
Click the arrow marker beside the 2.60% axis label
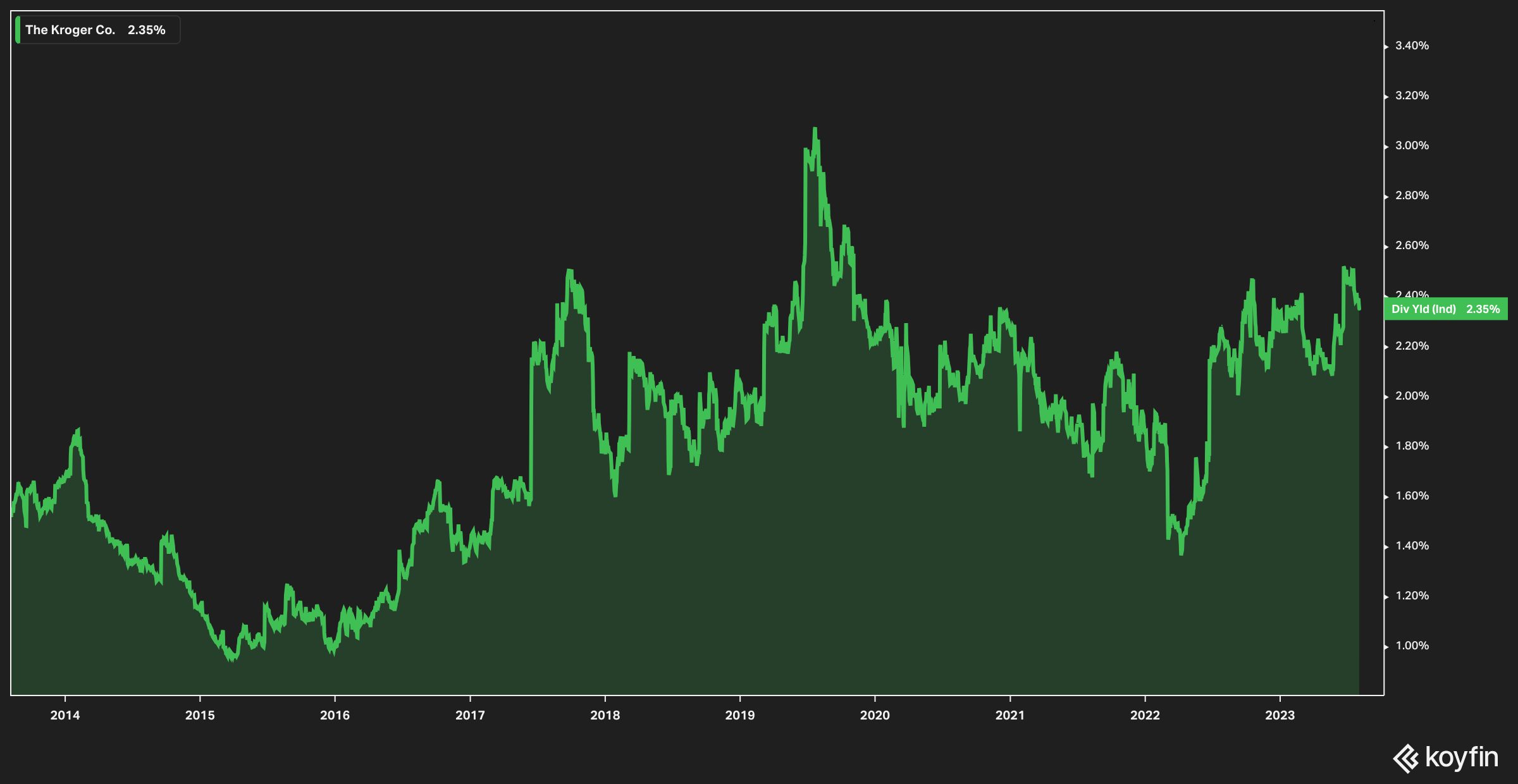[x=1386, y=245]
